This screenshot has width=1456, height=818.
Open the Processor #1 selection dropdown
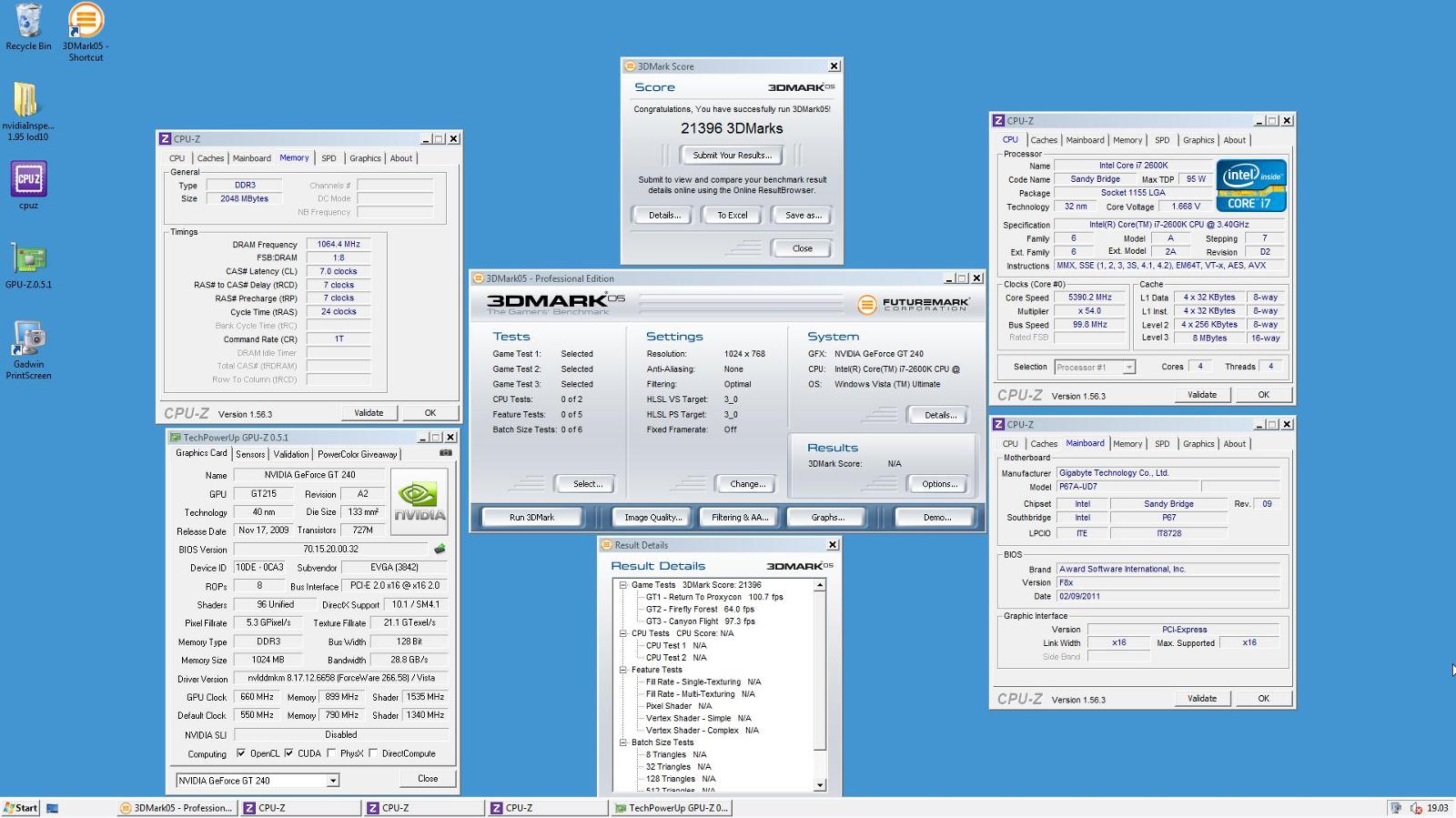[x=1128, y=368]
